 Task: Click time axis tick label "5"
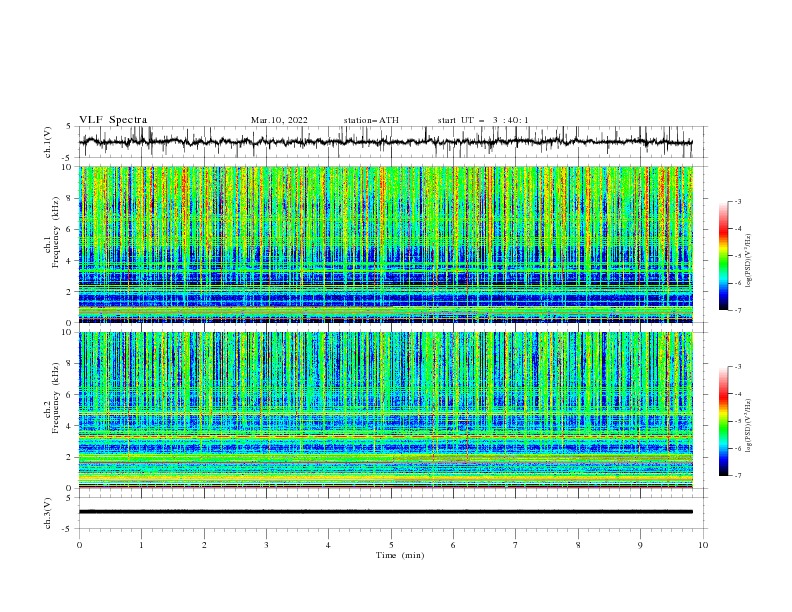(x=391, y=545)
